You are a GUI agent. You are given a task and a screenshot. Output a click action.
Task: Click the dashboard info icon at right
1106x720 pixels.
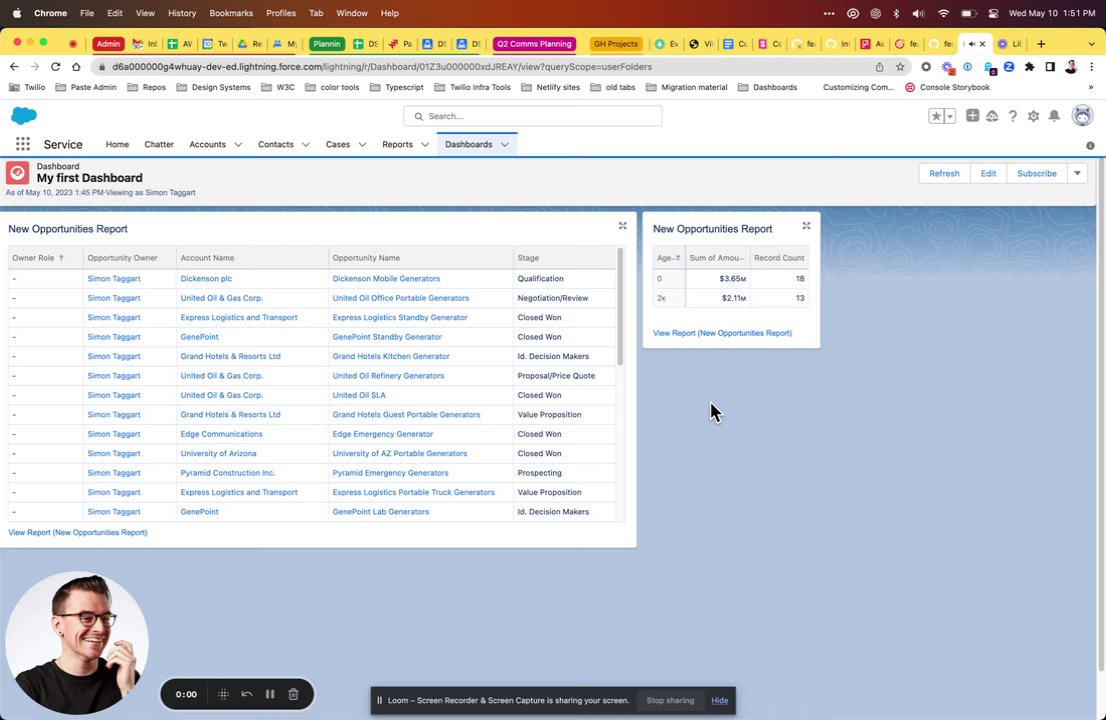(x=1090, y=145)
